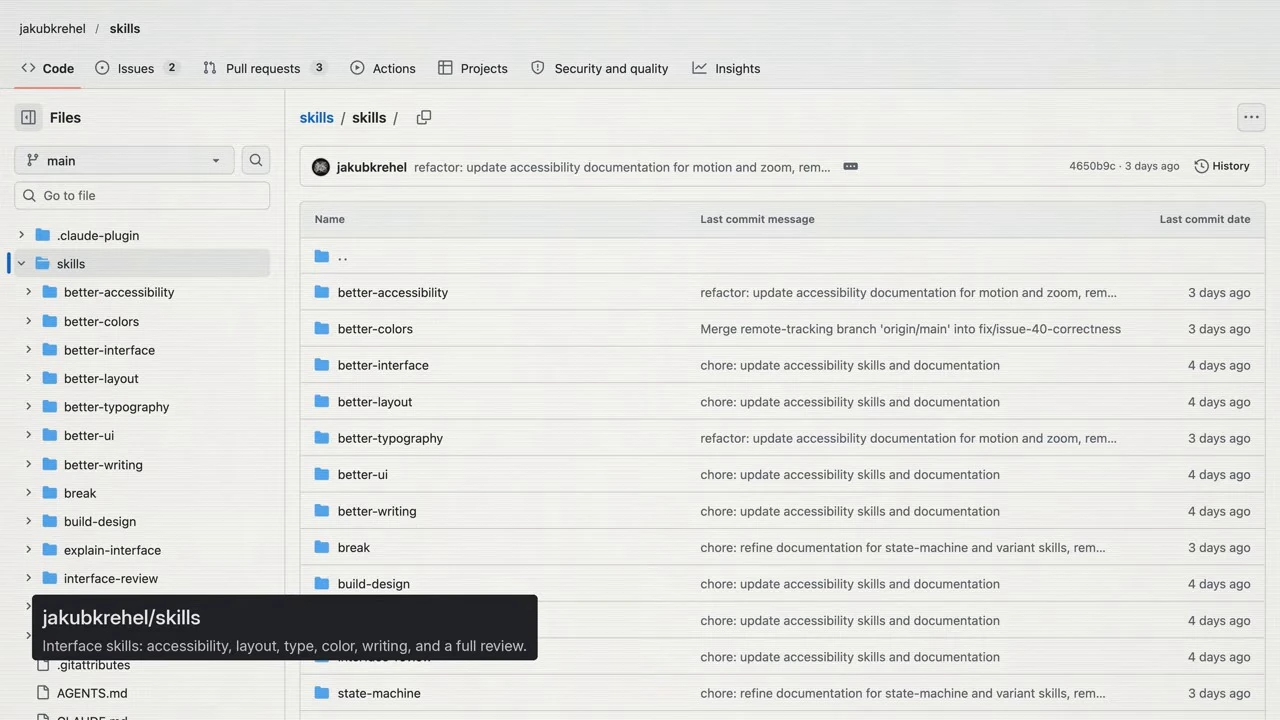Go to the Actions tab
The height and width of the screenshot is (720, 1280).
click(x=383, y=68)
